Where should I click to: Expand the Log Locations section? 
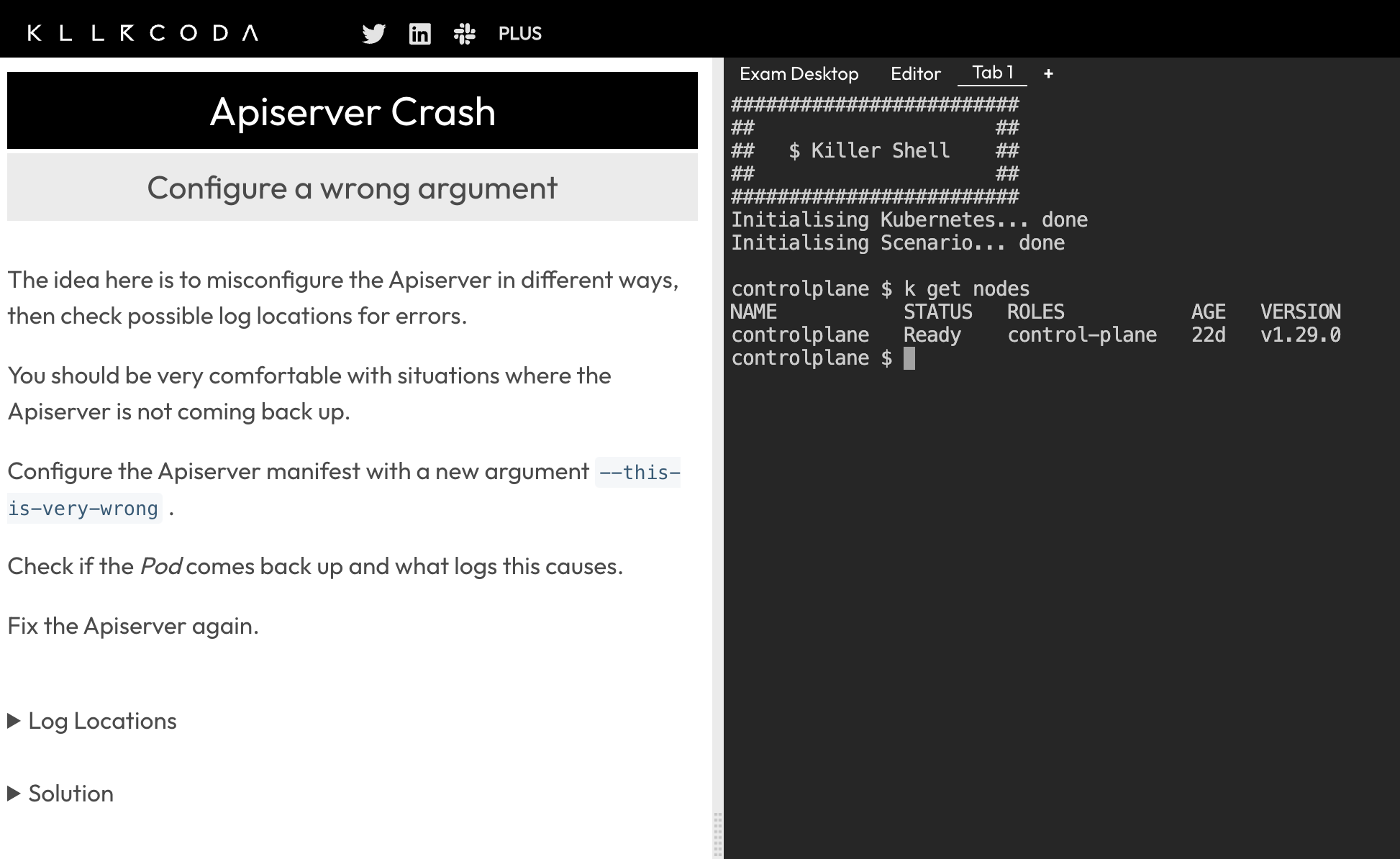coord(102,721)
